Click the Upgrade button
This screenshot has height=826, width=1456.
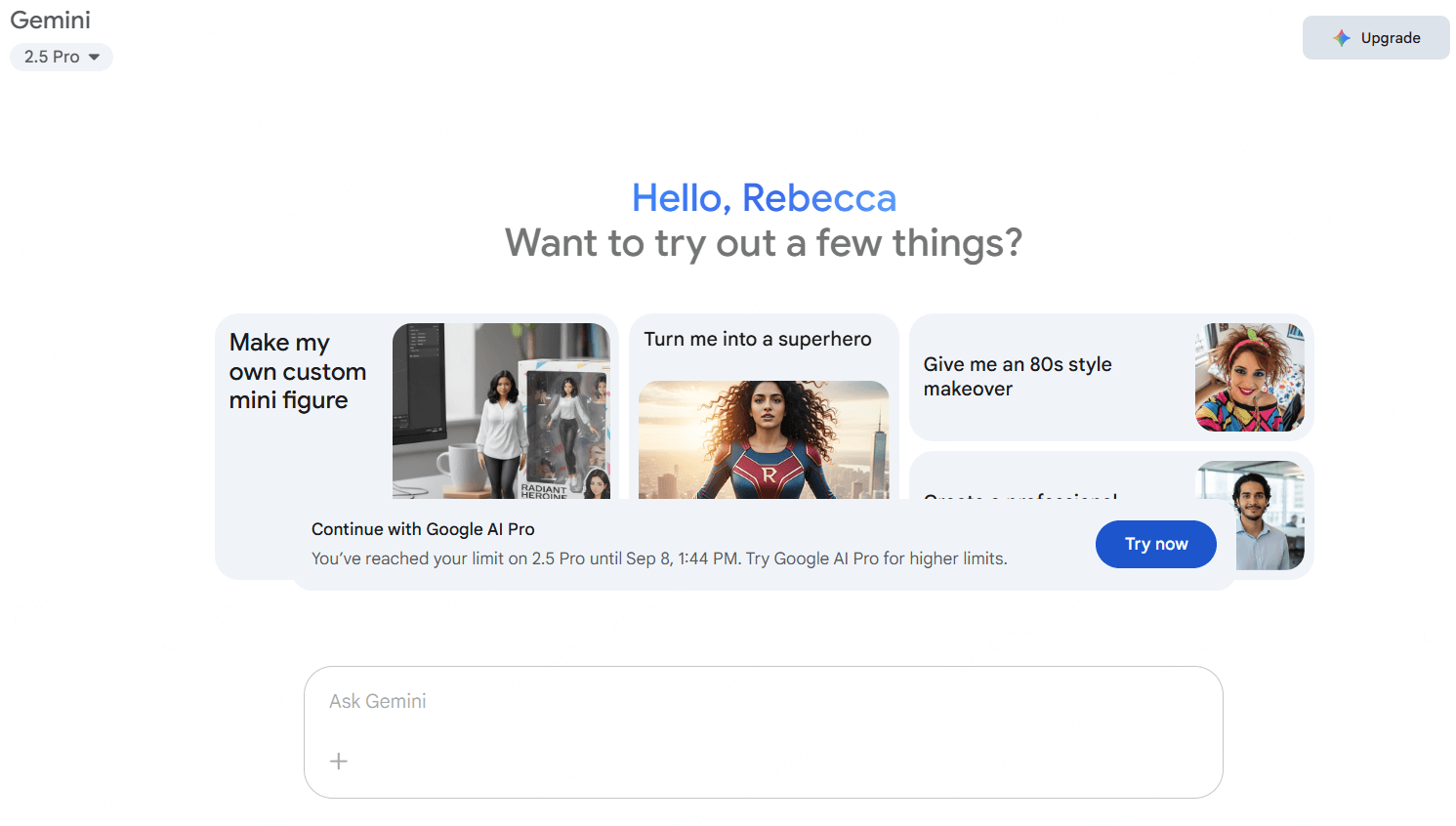(x=1376, y=38)
